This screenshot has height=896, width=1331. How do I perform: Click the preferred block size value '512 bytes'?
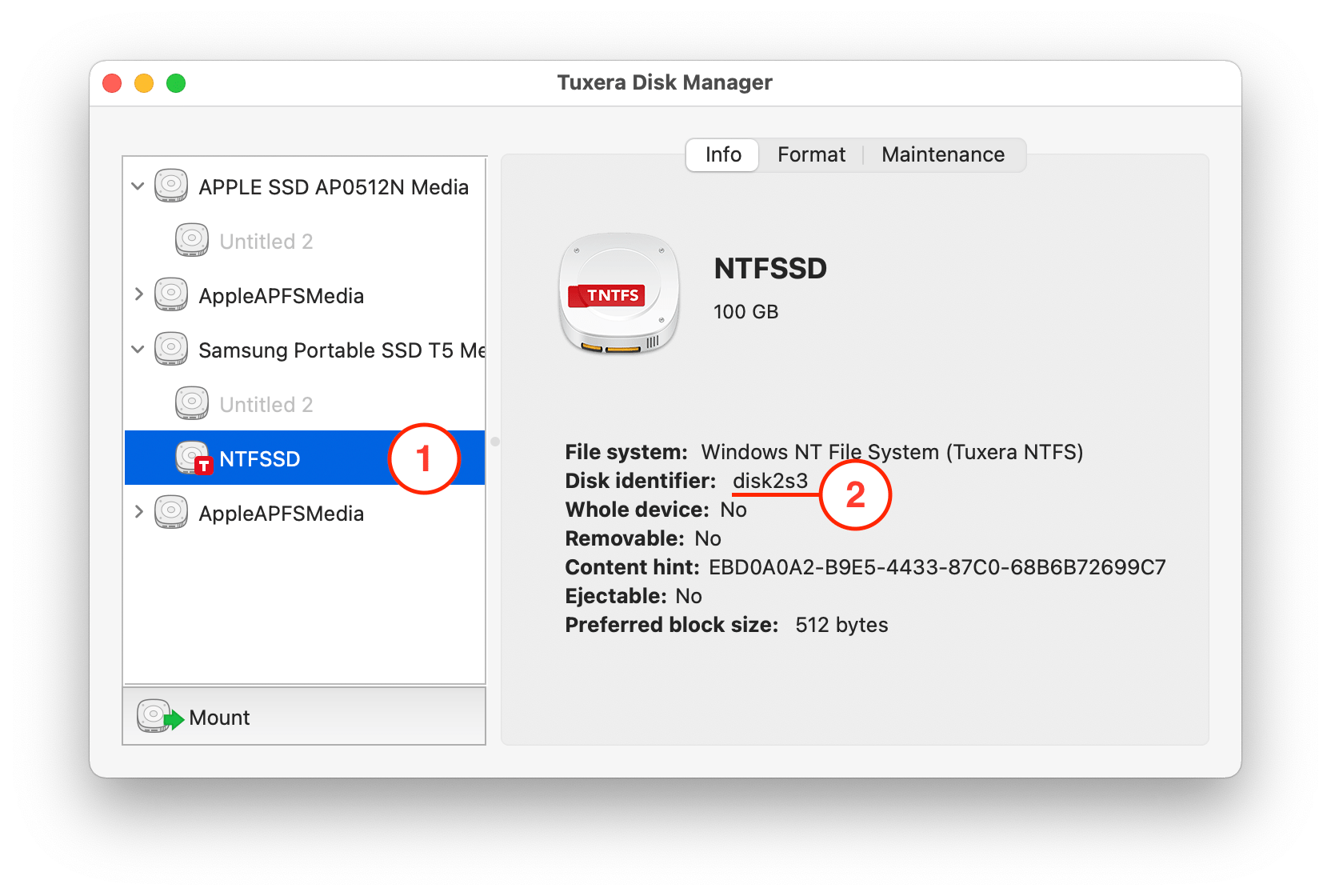click(x=841, y=625)
